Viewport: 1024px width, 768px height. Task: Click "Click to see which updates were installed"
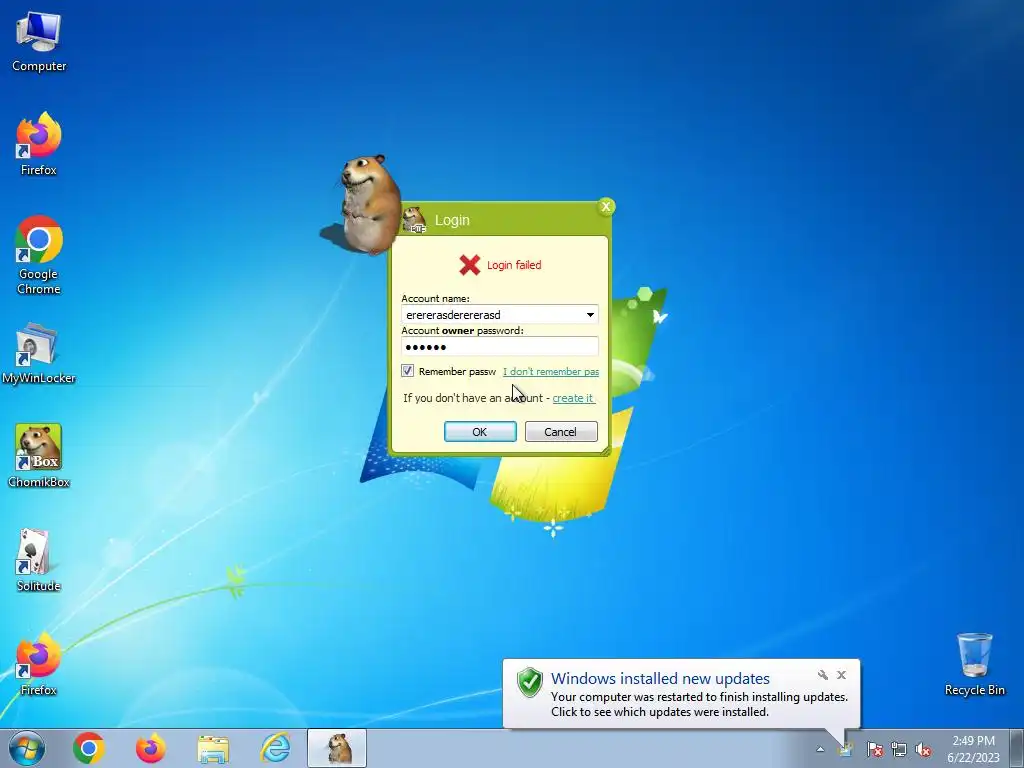pyautogui.click(x=660, y=712)
